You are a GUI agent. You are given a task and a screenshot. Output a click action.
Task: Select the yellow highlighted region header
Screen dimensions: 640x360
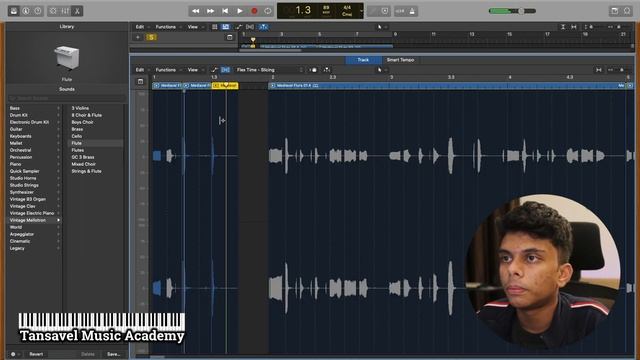point(225,86)
